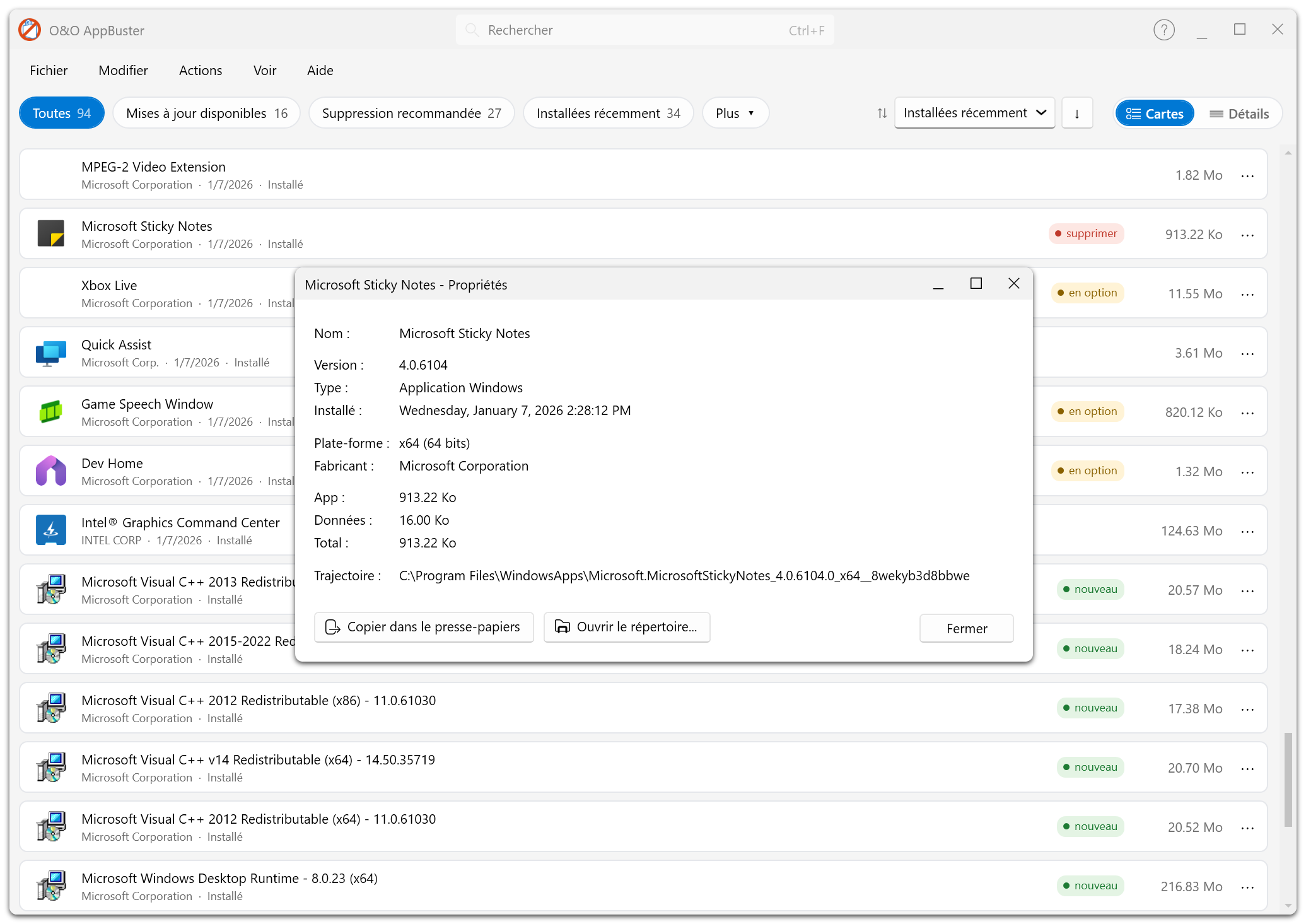Open more options for Game Speech Window
Viewport: 1306px width, 924px height.
(1247, 413)
